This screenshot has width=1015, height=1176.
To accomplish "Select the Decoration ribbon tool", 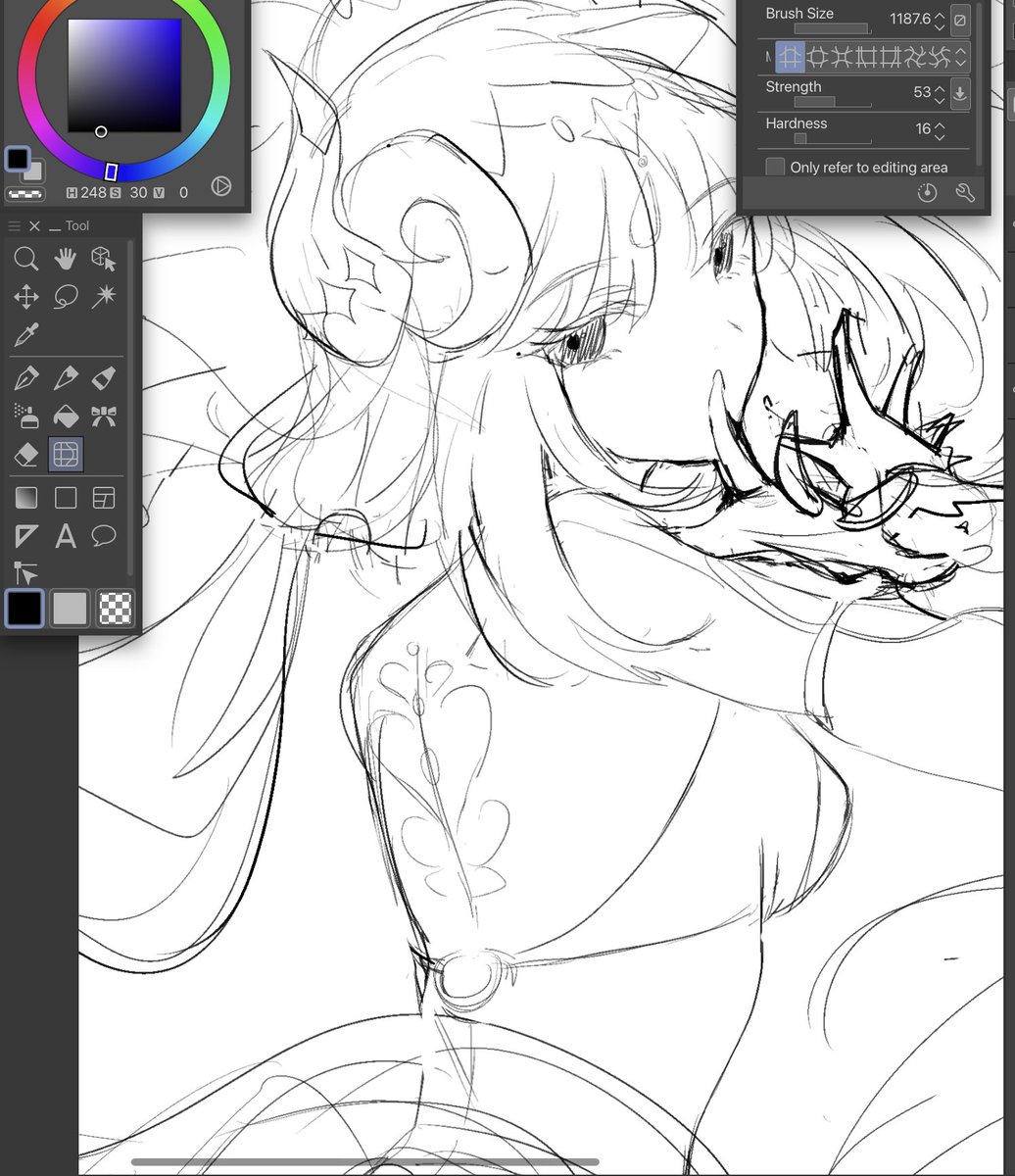I will coord(104,416).
